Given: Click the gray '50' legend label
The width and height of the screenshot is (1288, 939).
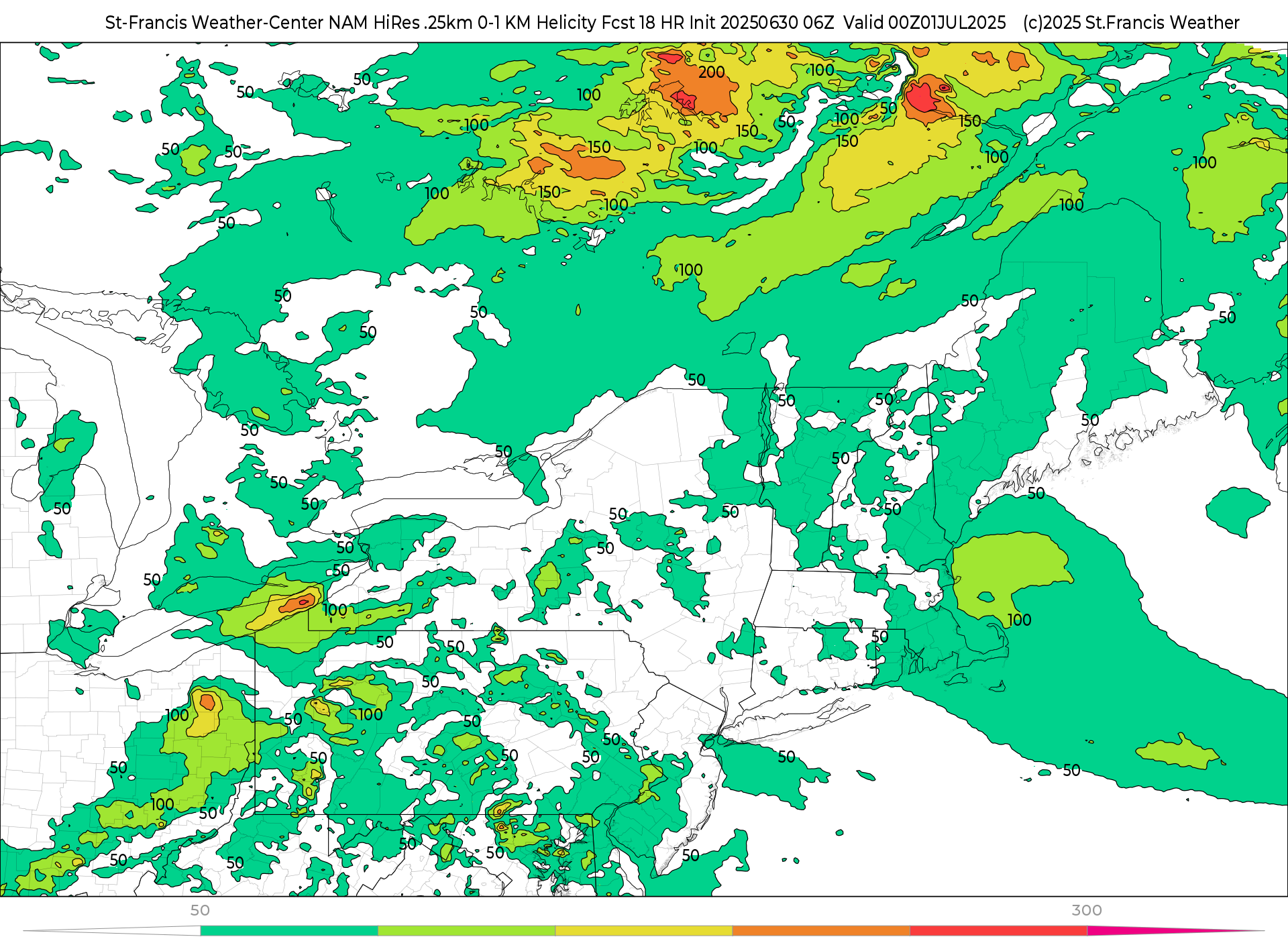Looking at the screenshot, I should click(200, 910).
